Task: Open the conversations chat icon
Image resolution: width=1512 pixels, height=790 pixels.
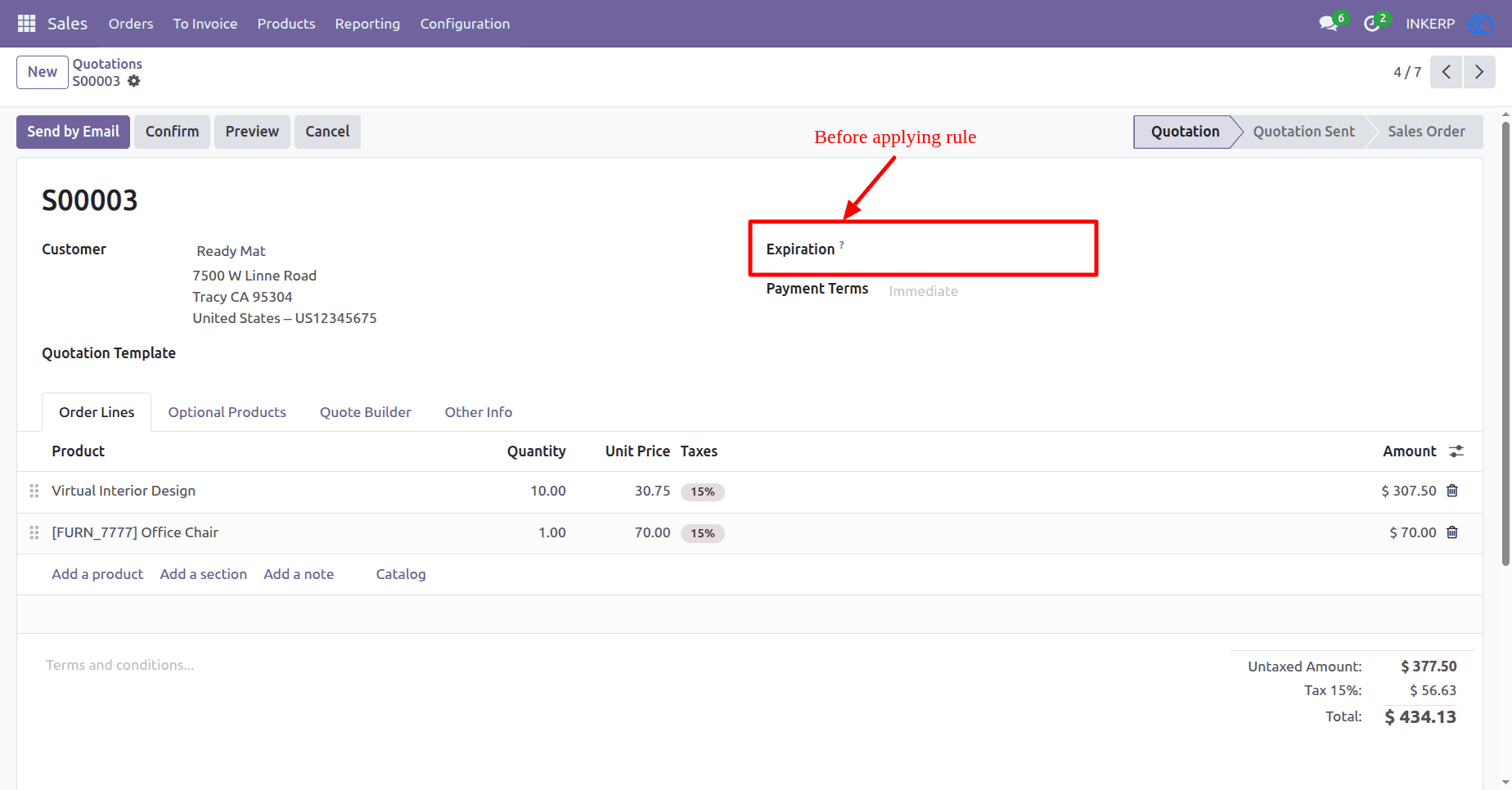Action: 1328,24
